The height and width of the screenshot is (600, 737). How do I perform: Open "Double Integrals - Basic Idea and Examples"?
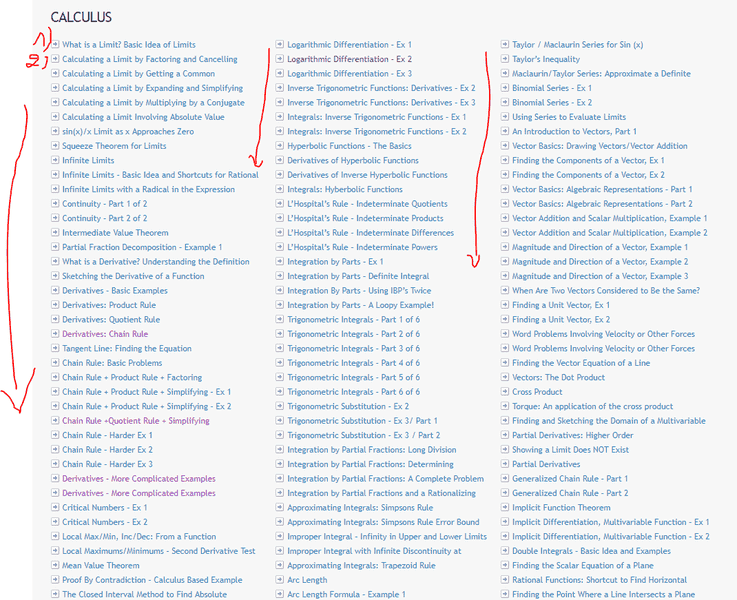click(x=592, y=551)
